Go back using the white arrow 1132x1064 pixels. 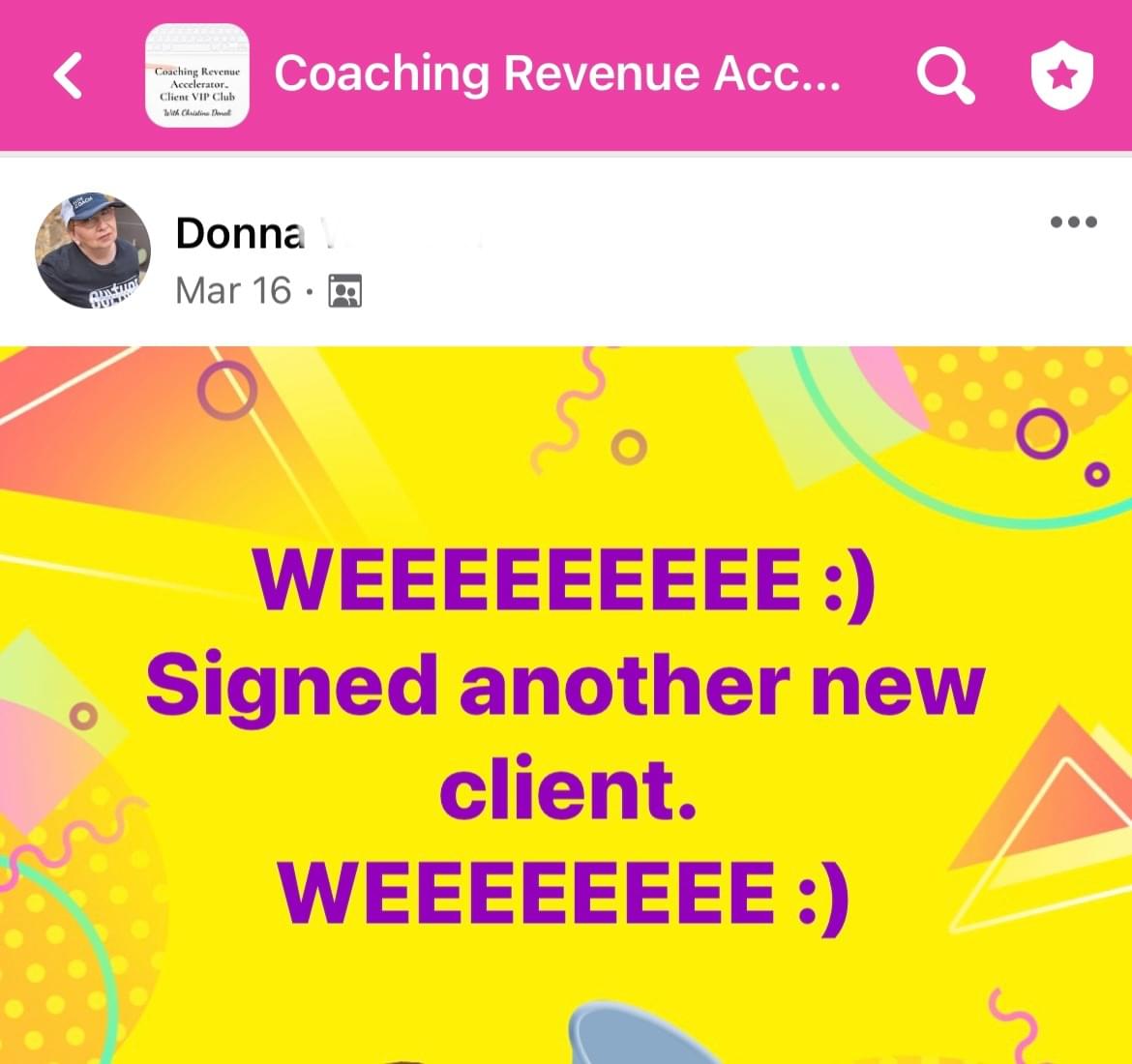68,75
